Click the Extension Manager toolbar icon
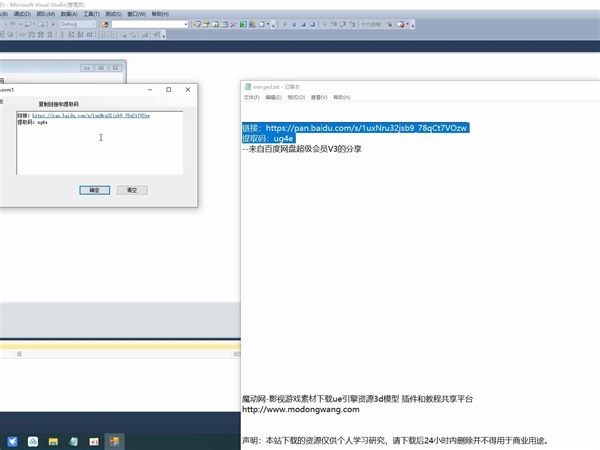Screen dimensions: 600x450 click(x=252, y=24)
